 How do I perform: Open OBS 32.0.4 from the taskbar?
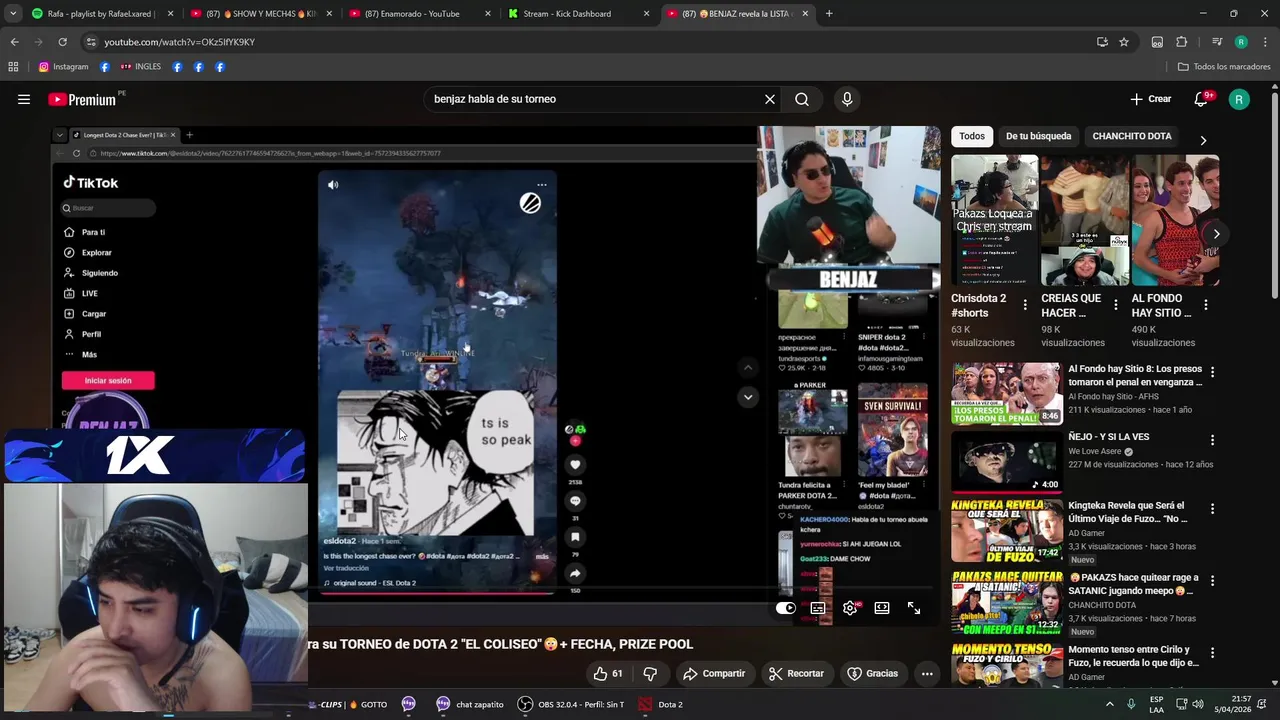click(x=571, y=704)
